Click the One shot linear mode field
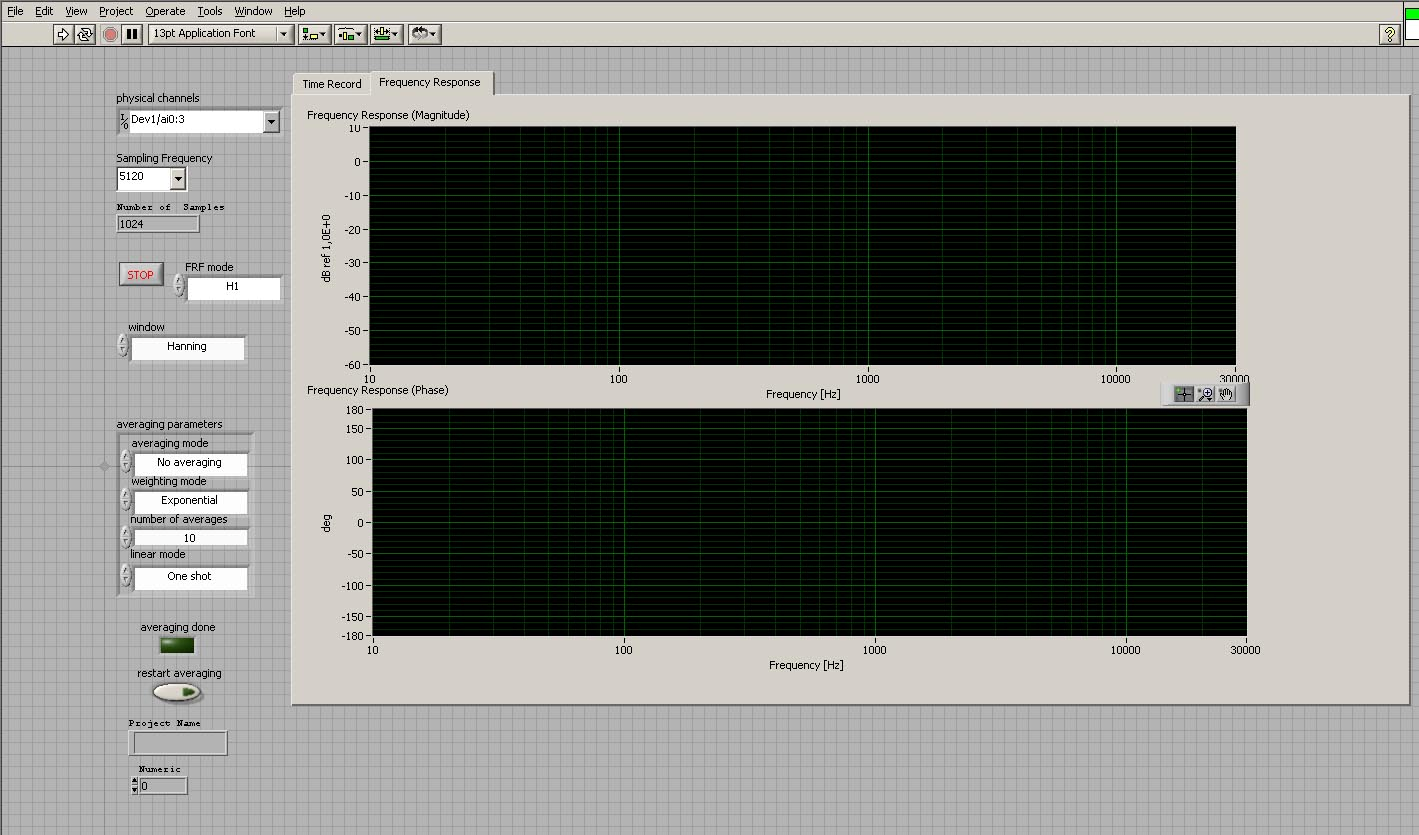Screen dimensions: 1419x835 [190, 576]
